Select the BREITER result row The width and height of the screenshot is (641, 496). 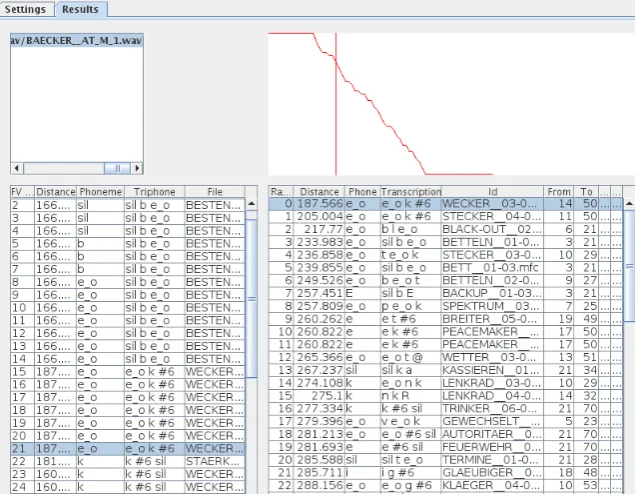[446, 319]
